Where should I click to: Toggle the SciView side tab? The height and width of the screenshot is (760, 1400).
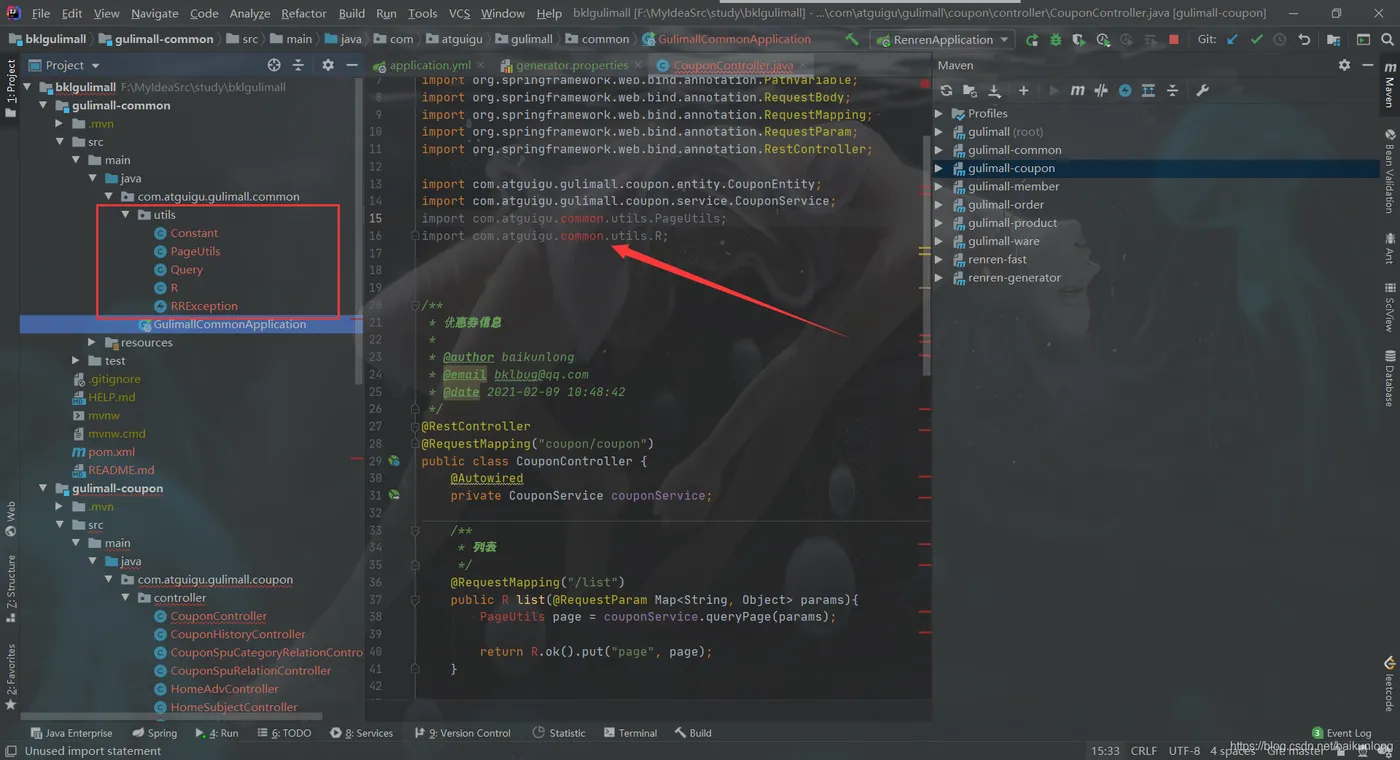1390,307
